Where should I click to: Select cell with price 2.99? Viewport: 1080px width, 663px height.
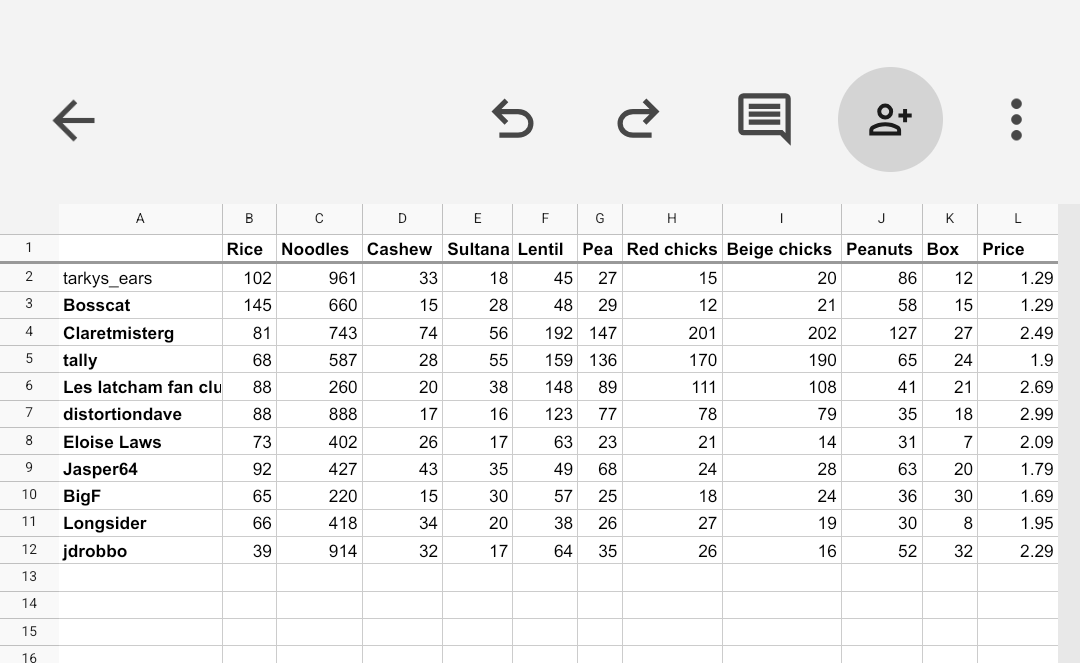[1017, 414]
